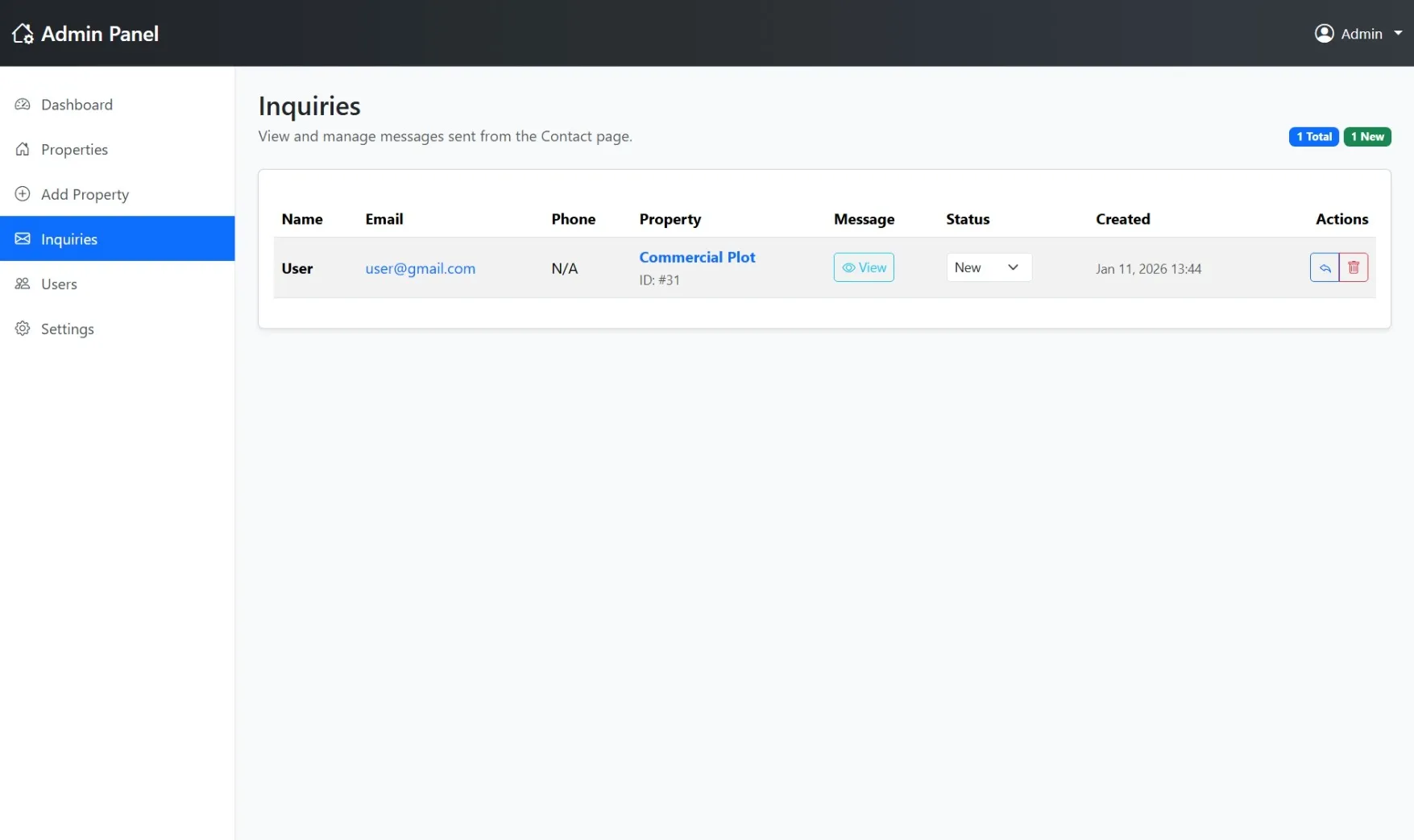Expand the Admin account dropdown arrow
The height and width of the screenshot is (840, 1414).
coord(1399,33)
